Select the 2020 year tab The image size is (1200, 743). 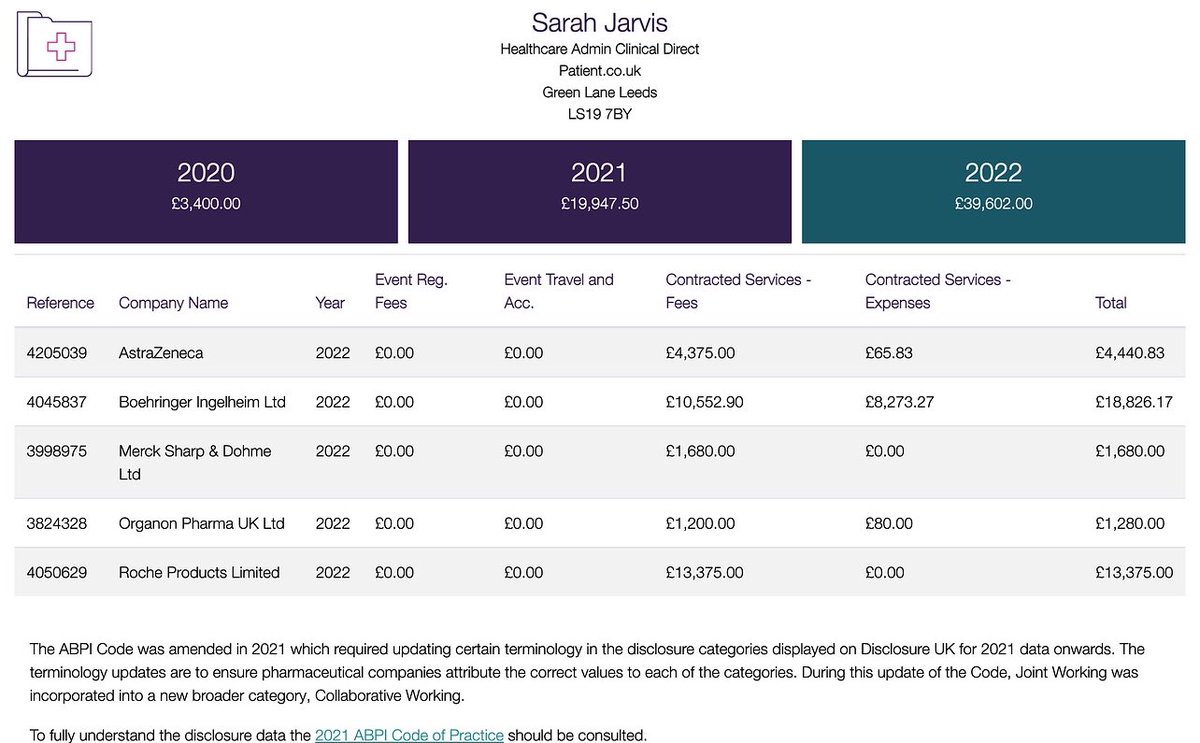(206, 190)
